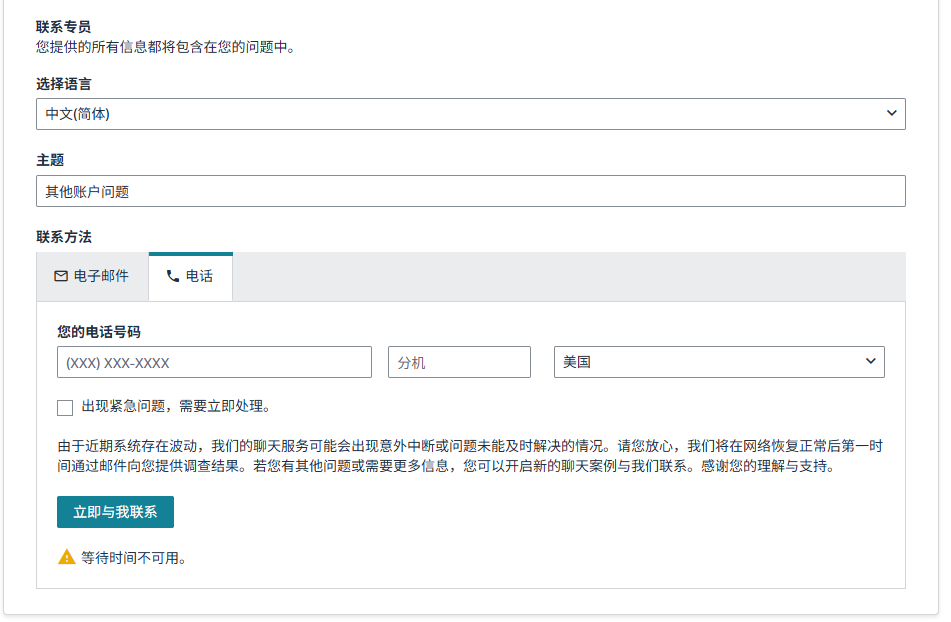
Task: Click the 分机 extension input box
Action: [x=459, y=362]
